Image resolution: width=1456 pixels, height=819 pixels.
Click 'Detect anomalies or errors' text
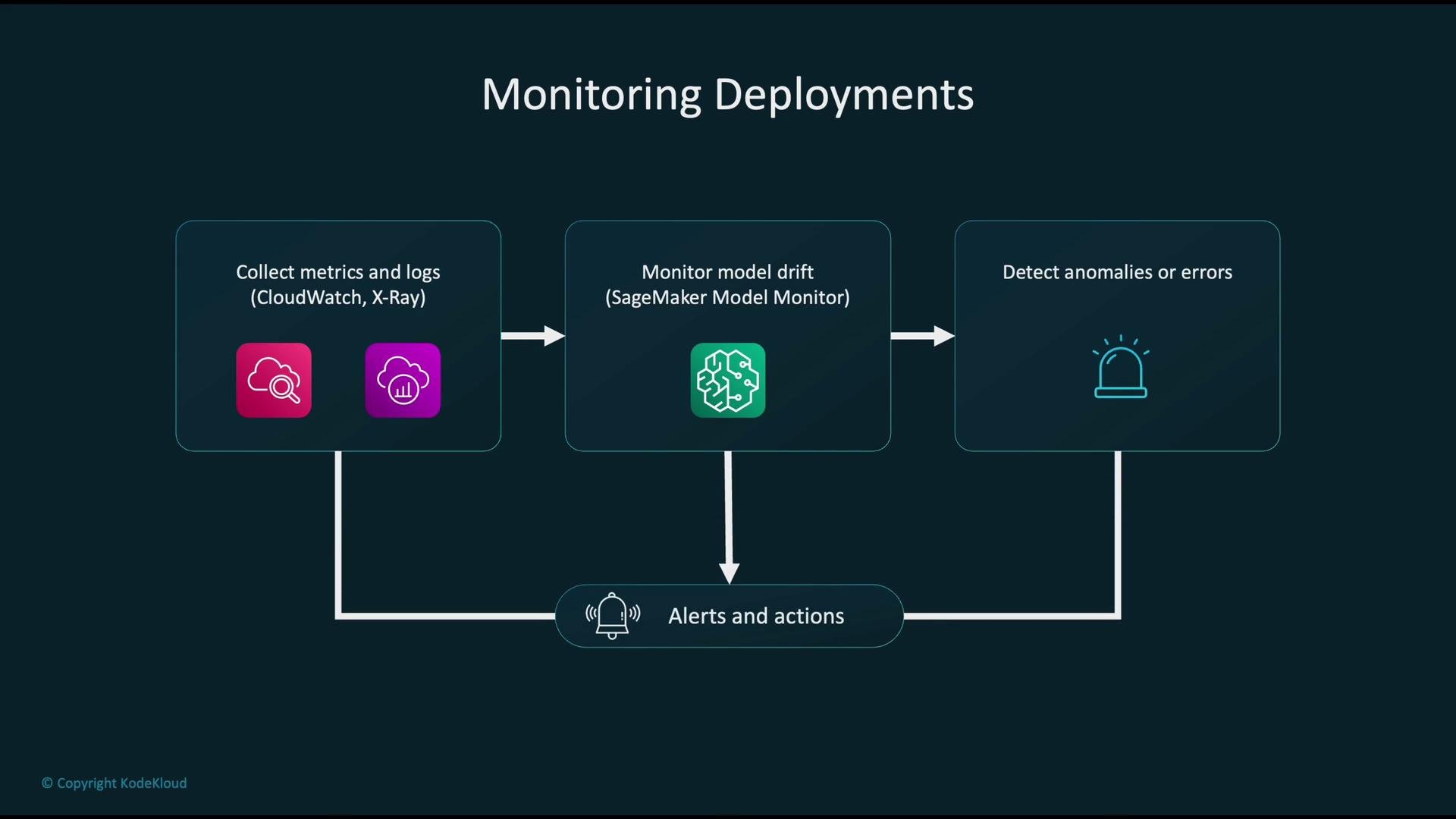click(x=1118, y=271)
